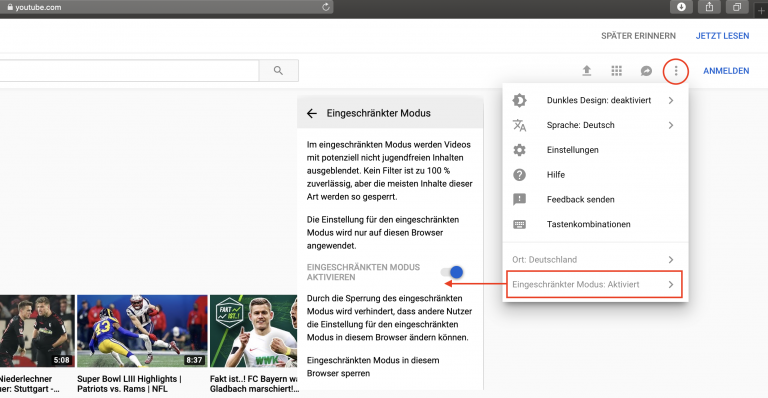The height and width of the screenshot is (398, 768).
Task: Click JETZT LESEN button
Action: click(x=722, y=36)
